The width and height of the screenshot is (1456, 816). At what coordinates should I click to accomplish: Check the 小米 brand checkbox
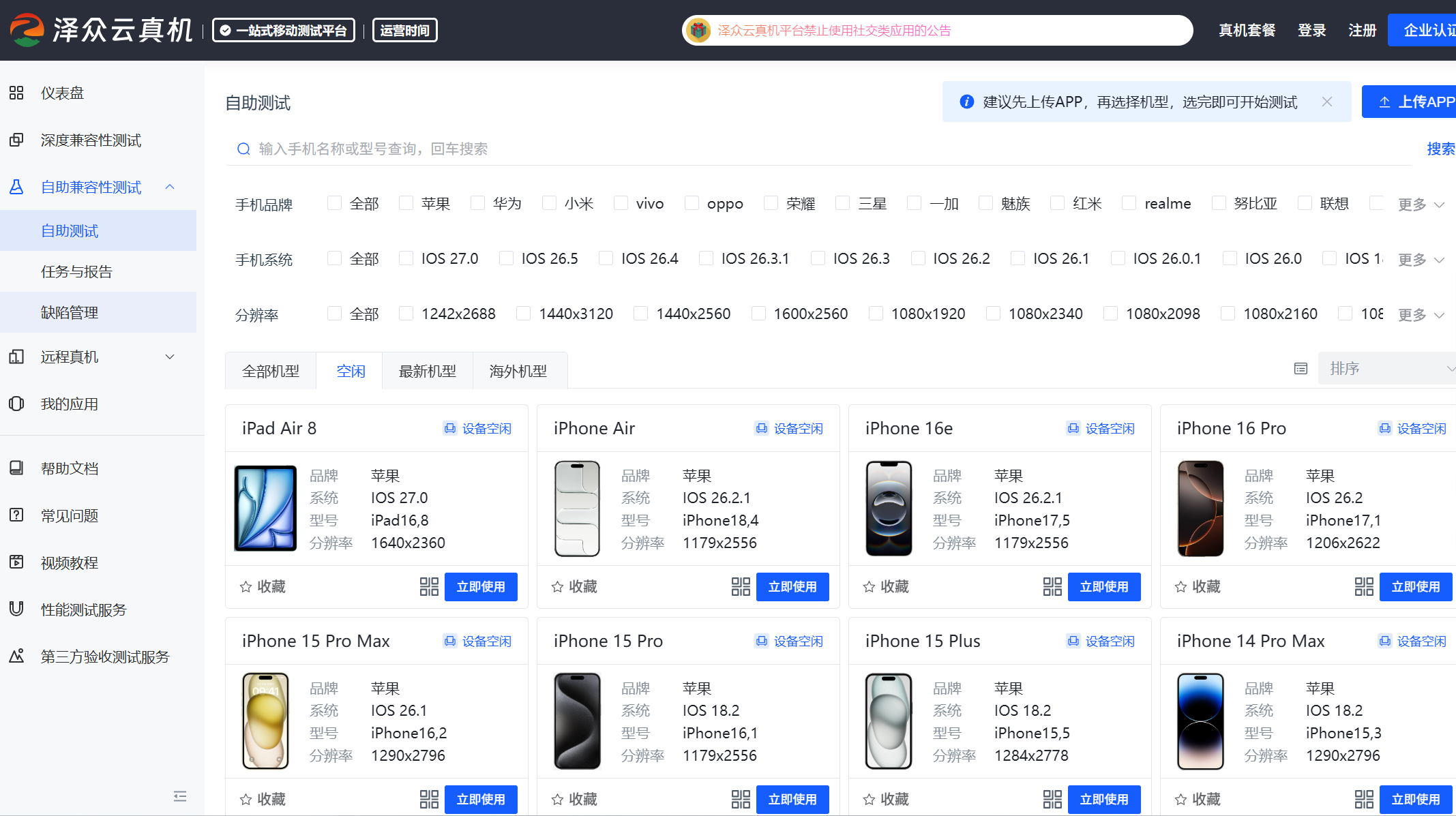(x=550, y=203)
